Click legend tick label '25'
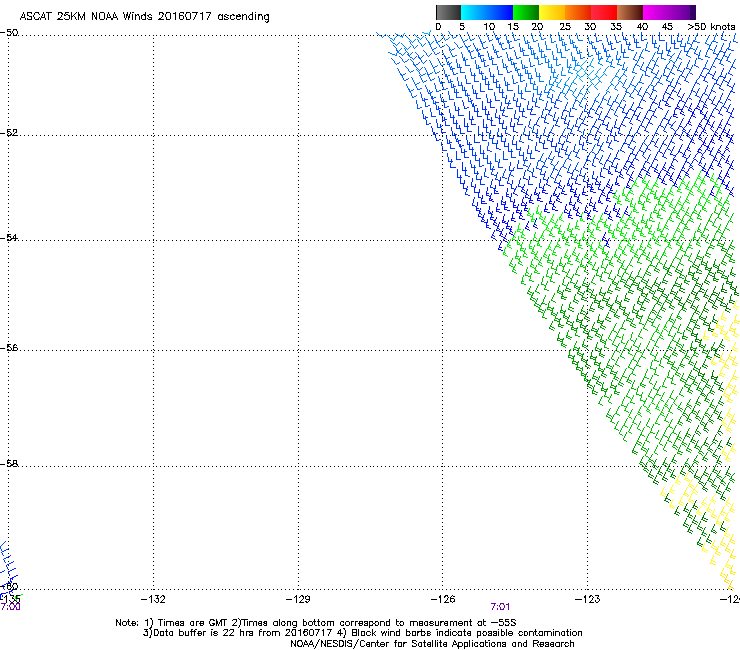Image resolution: width=740 pixels, height=650 pixels. (x=565, y=27)
